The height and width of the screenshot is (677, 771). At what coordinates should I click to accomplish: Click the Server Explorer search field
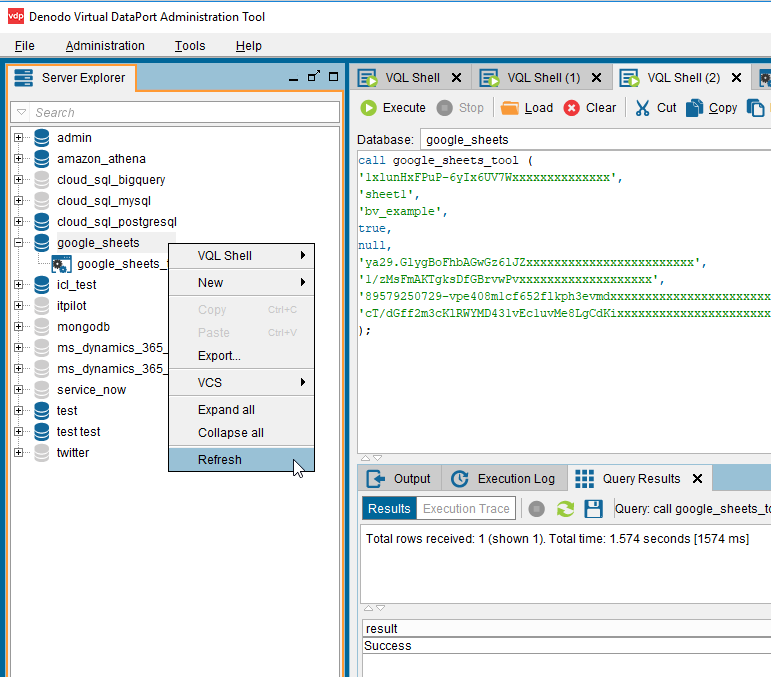175,112
